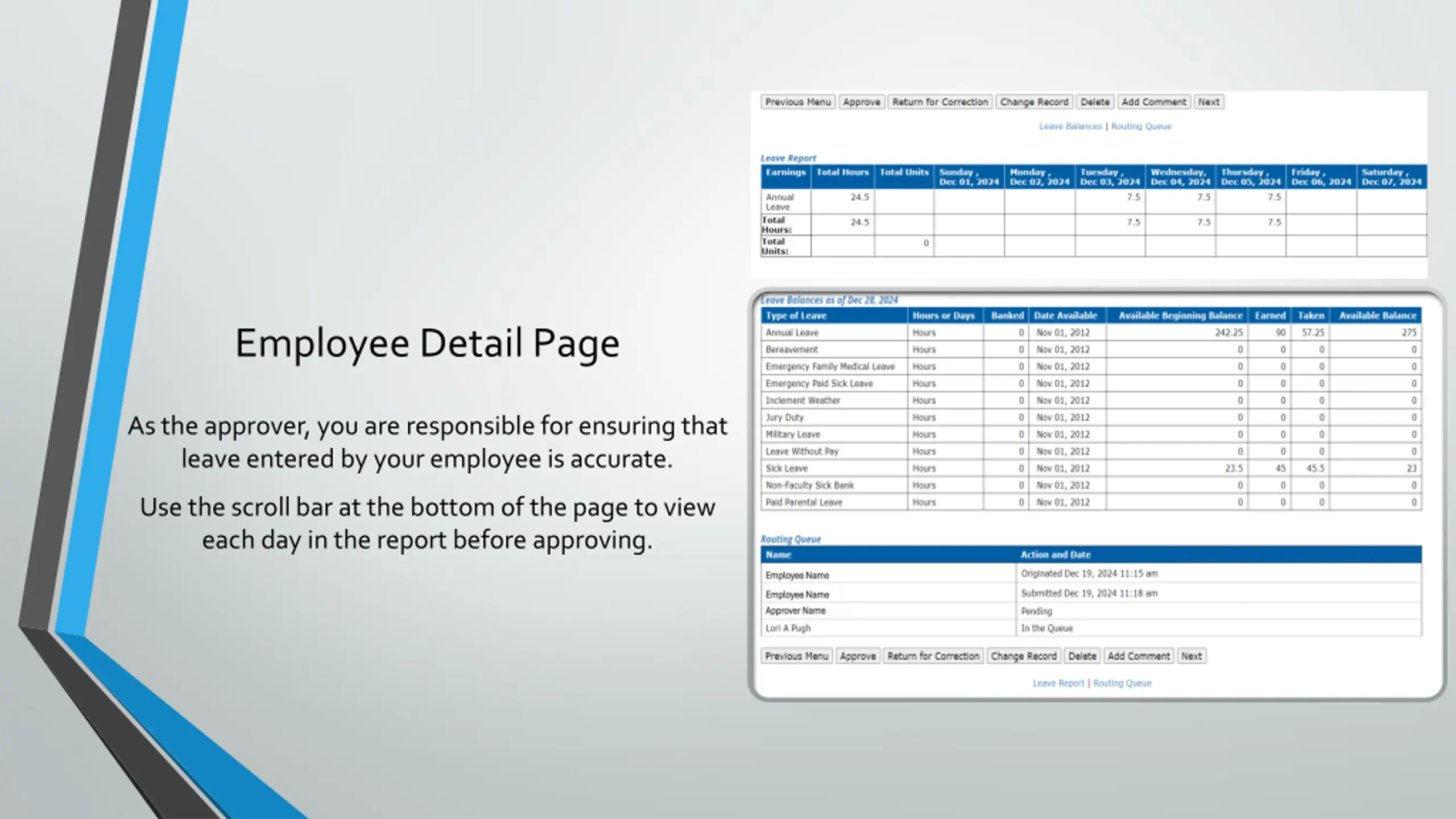Viewport: 1456px width, 819px height.
Task: Select Emergency Paid Sick Leave row
Action: point(1091,384)
